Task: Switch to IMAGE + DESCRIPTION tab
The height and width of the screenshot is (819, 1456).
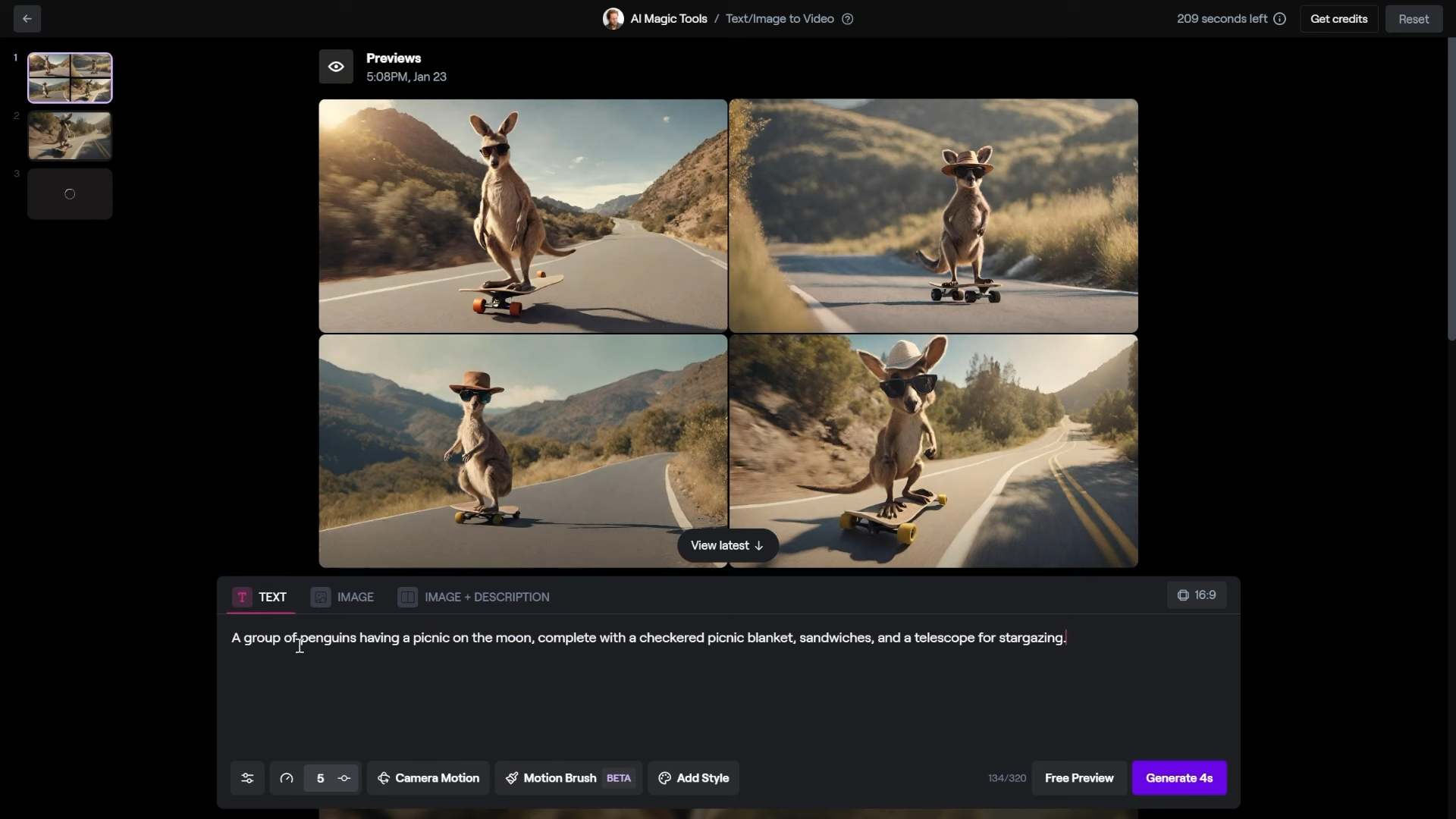Action: [474, 597]
